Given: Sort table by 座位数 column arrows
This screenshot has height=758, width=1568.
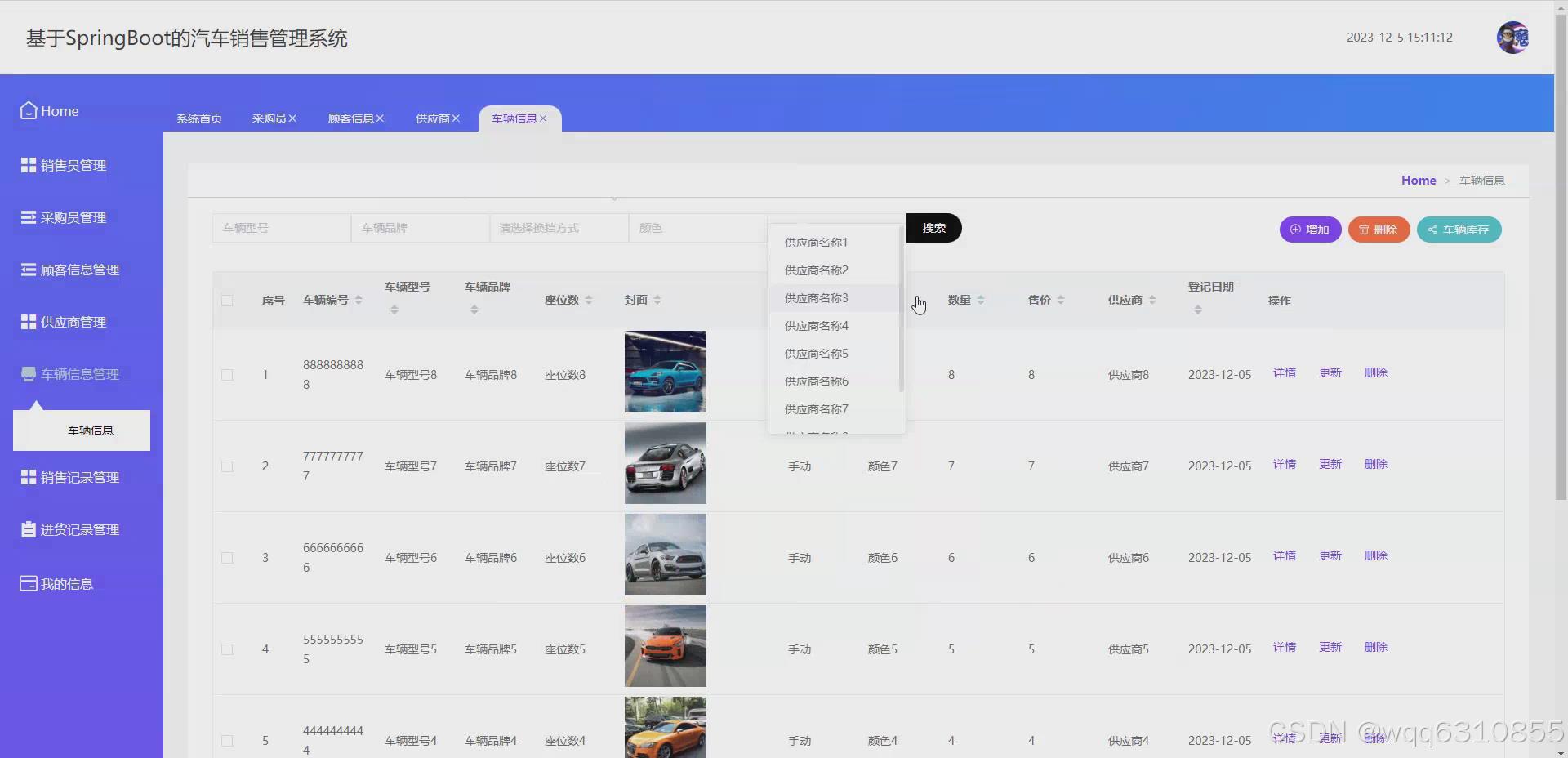Looking at the screenshot, I should tap(589, 300).
